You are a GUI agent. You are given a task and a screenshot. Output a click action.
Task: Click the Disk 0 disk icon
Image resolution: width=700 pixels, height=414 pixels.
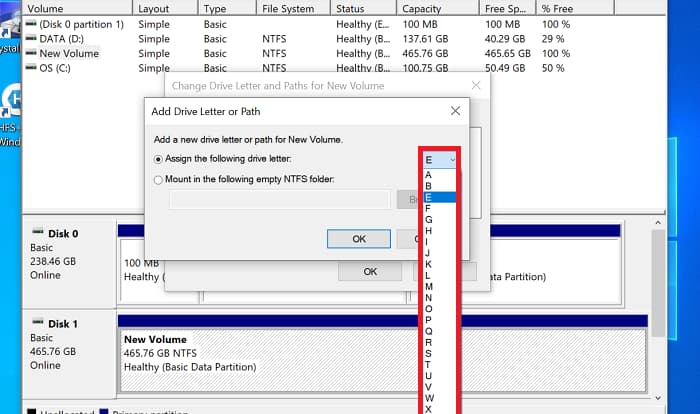click(x=37, y=233)
